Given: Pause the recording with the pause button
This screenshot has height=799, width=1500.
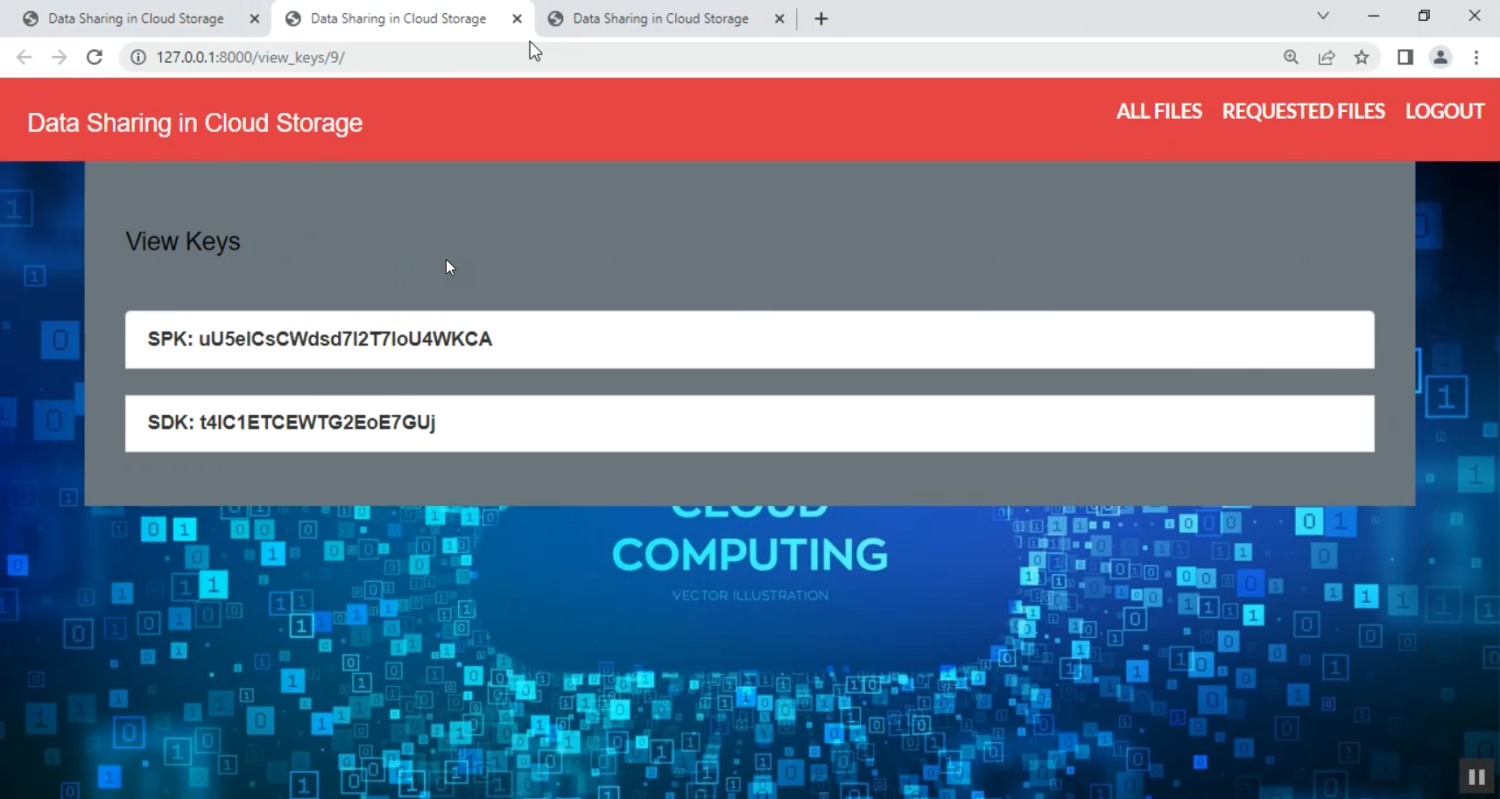Looking at the screenshot, I should 1476,776.
